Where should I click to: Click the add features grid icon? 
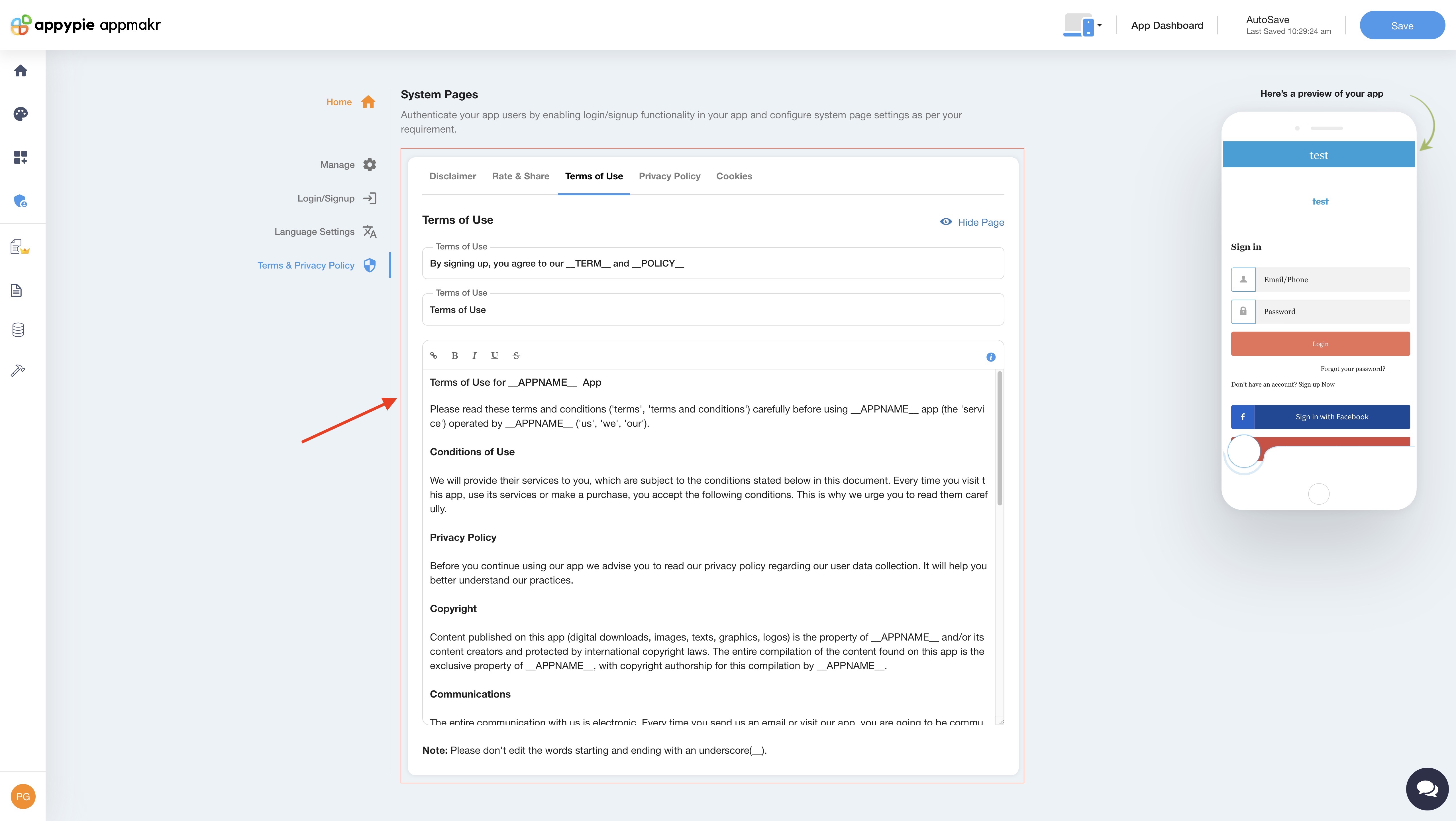(21, 157)
